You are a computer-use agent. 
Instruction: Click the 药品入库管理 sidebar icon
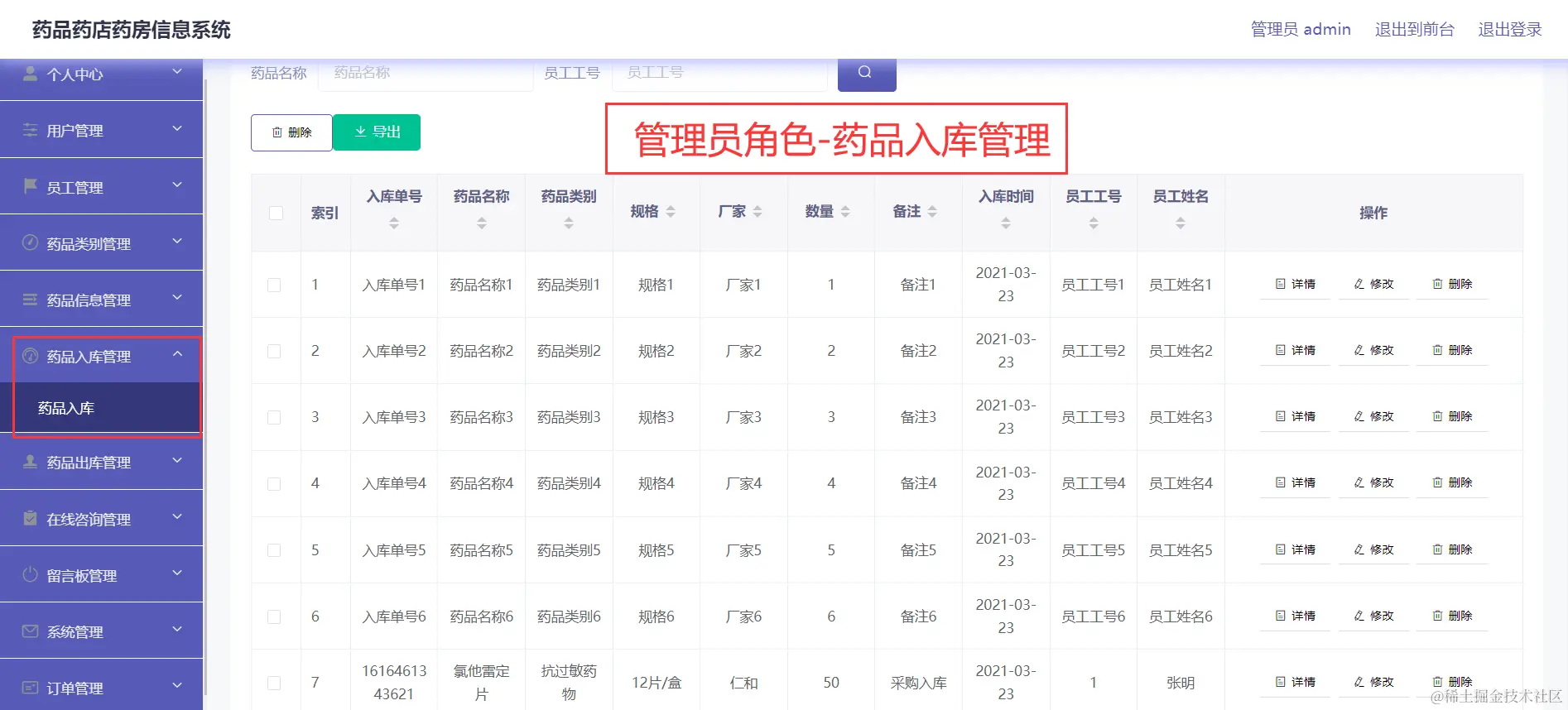(31, 356)
